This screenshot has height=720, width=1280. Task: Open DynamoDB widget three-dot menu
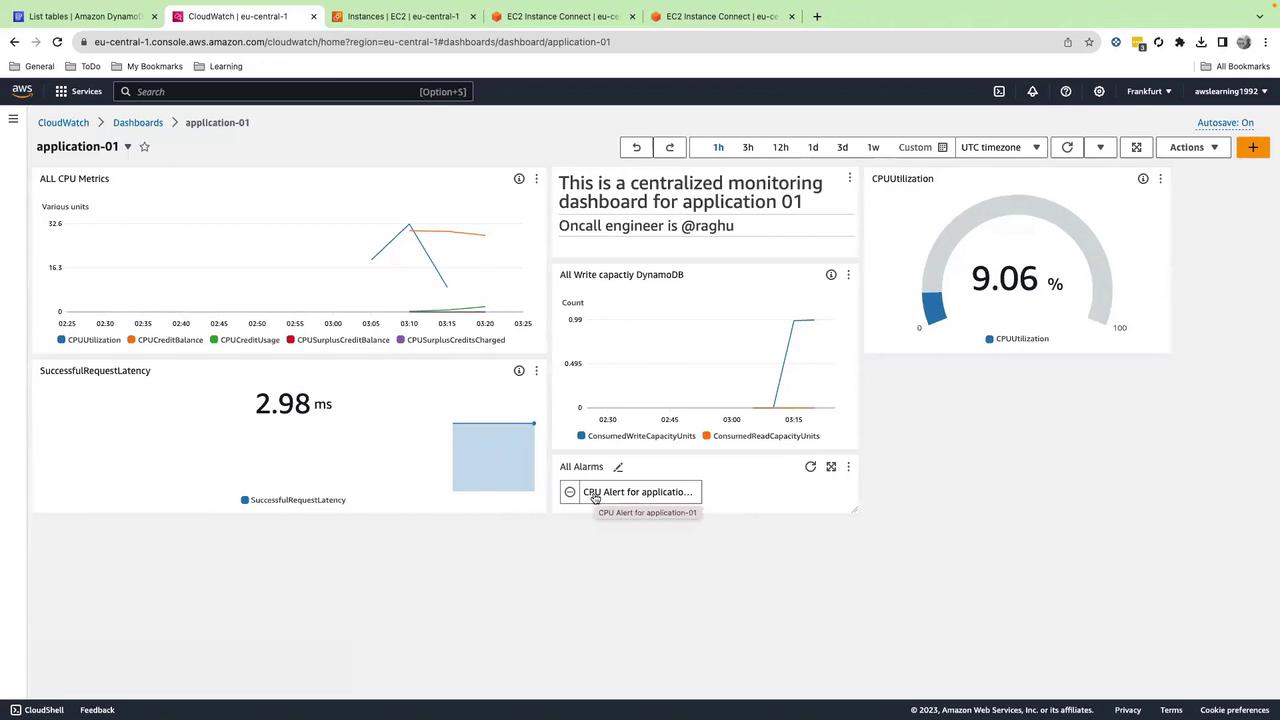tap(848, 274)
